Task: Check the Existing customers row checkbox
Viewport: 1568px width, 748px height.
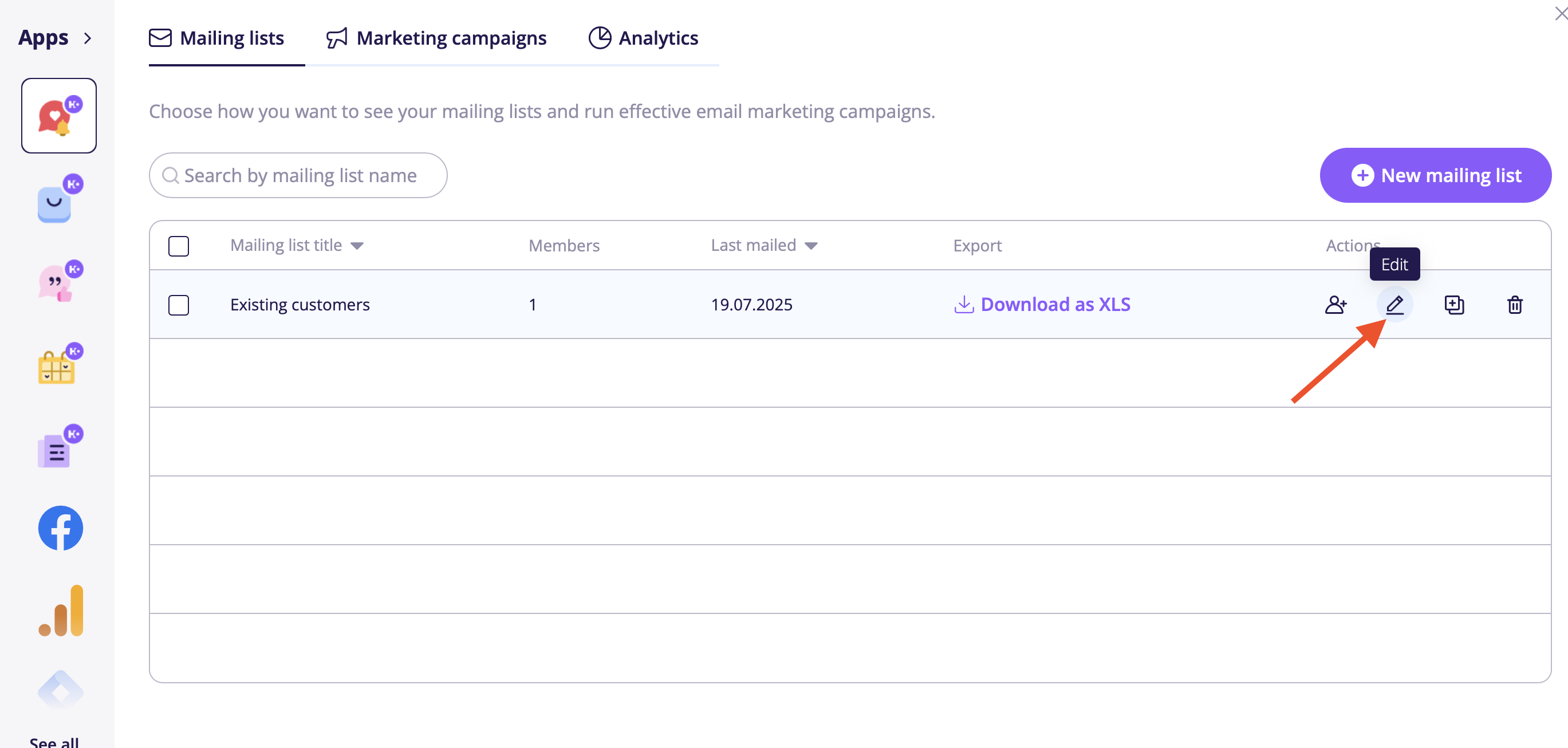Action: click(x=178, y=305)
